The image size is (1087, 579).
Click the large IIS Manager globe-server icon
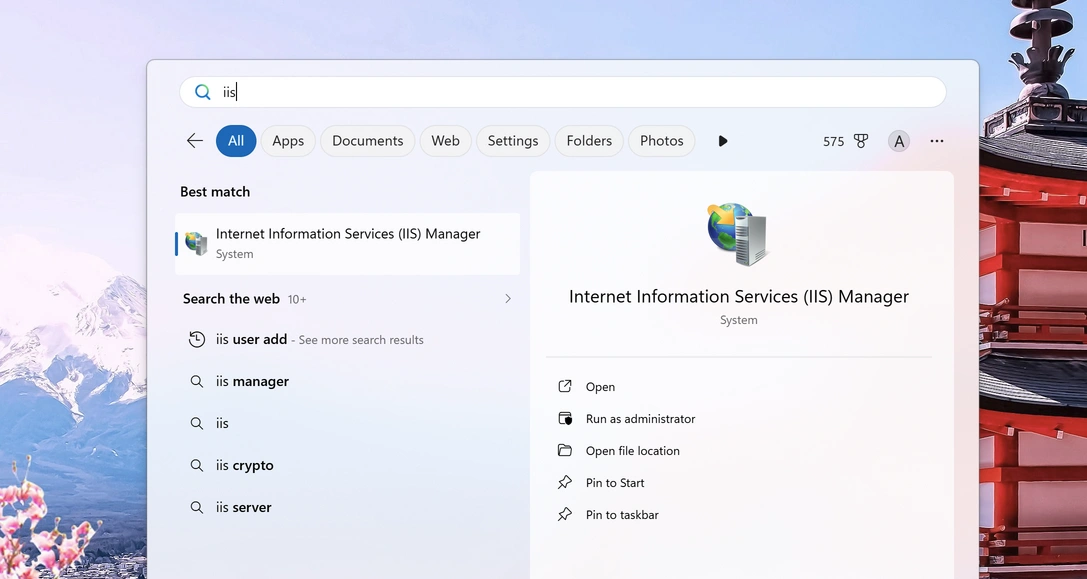pyautogui.click(x=738, y=234)
